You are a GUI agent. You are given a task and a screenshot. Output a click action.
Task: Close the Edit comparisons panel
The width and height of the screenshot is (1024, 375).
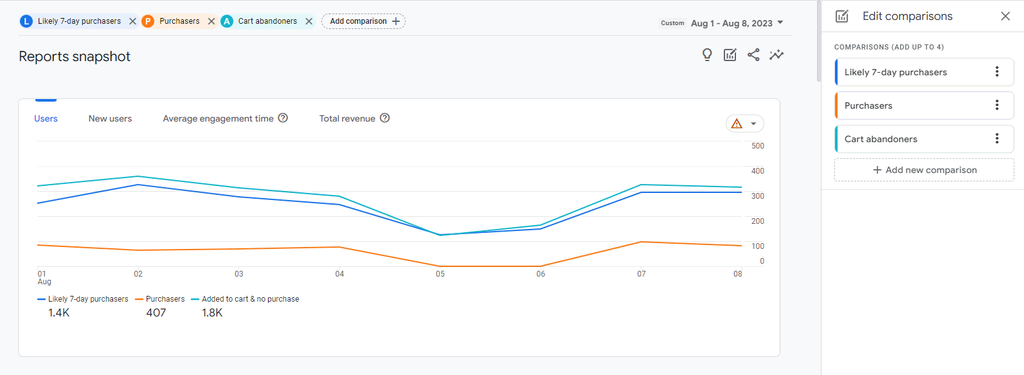click(1005, 16)
